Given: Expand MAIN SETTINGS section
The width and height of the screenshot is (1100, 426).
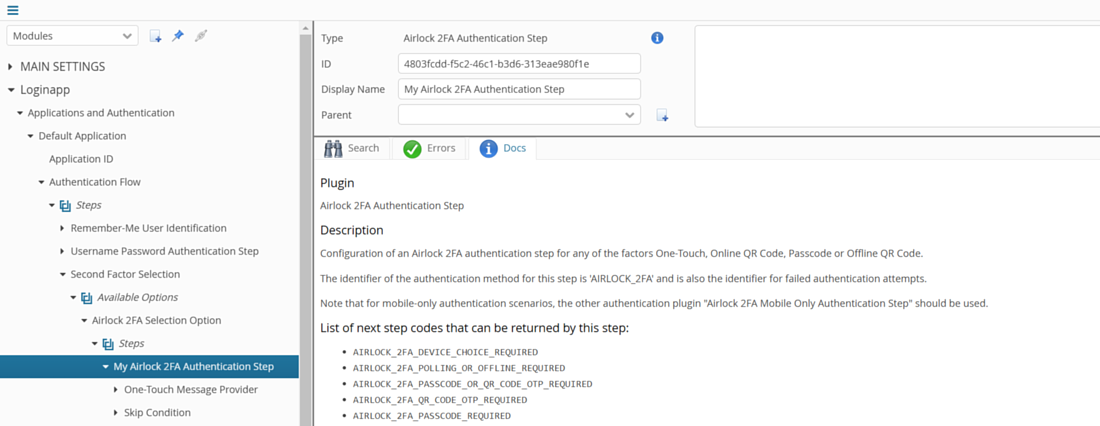Looking at the screenshot, I should tap(11, 67).
